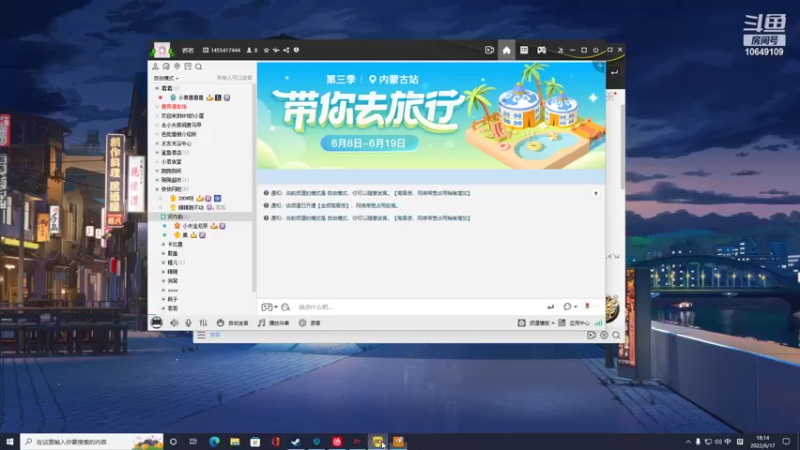Image resolution: width=800 pixels, height=450 pixels.
Task: Click the headset icon in the left toolbar
Action: 166,66
